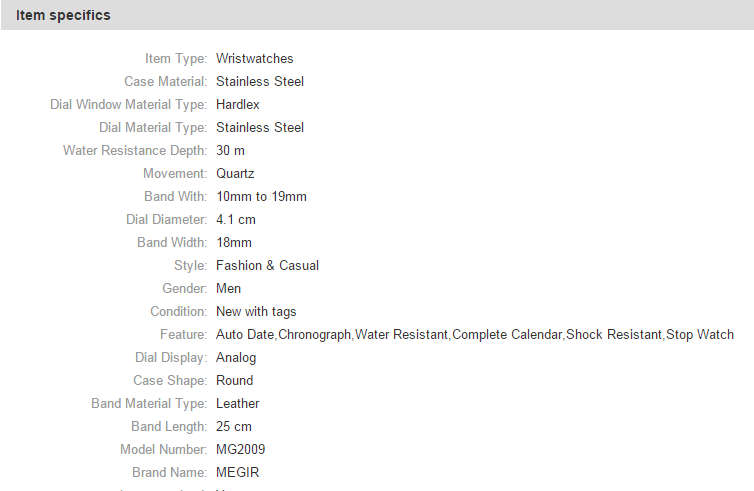Screen dimensions: 754x491
Task: Select the Wristwatches item type value
Action: coord(254,58)
